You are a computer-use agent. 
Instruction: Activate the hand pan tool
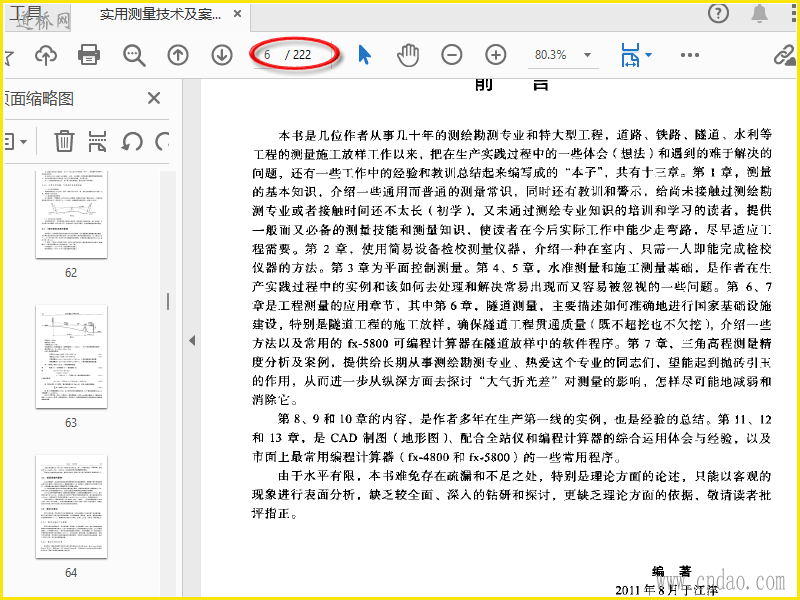(408, 55)
